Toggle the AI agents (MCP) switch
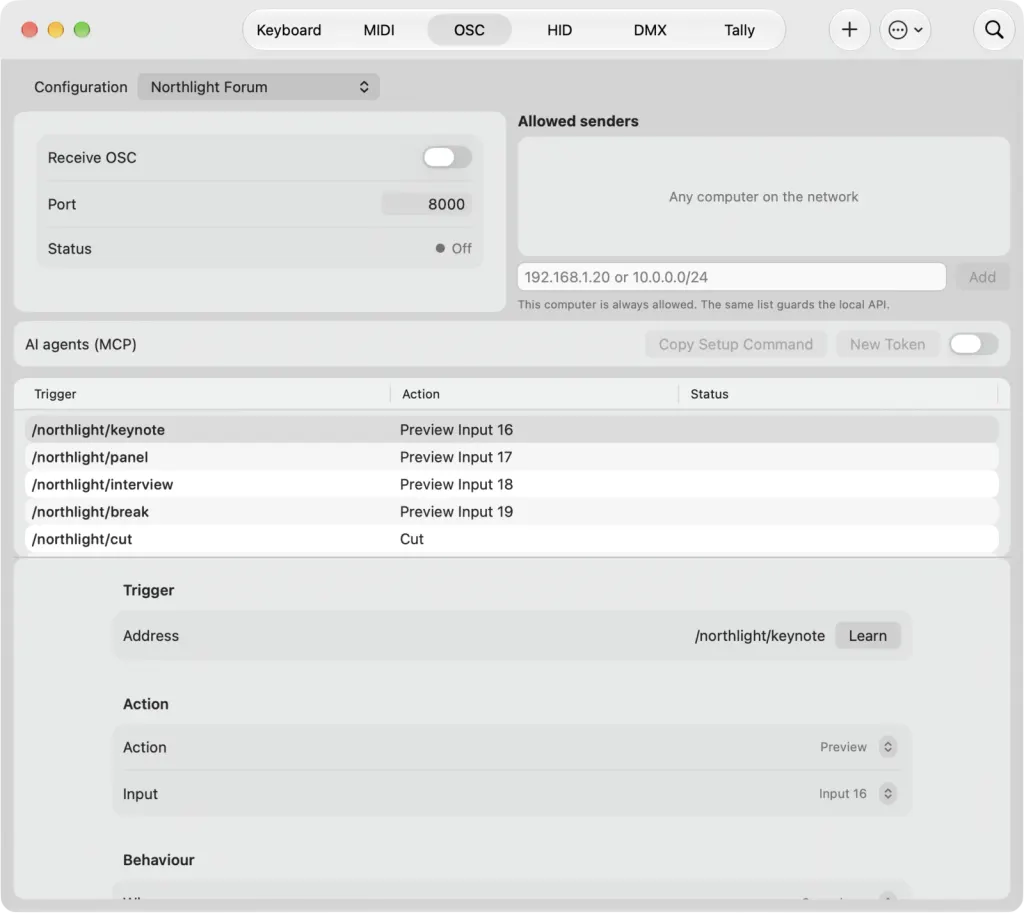 tap(973, 344)
